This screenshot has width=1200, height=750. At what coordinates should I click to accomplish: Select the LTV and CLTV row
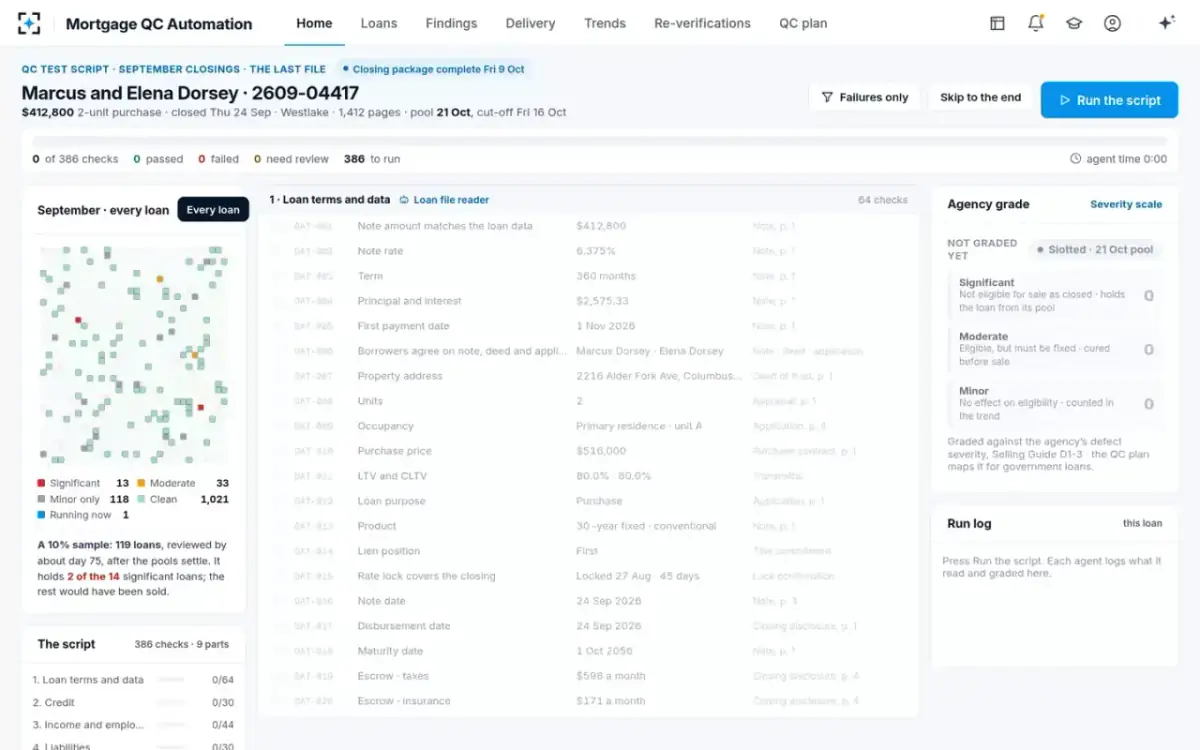(x=588, y=476)
